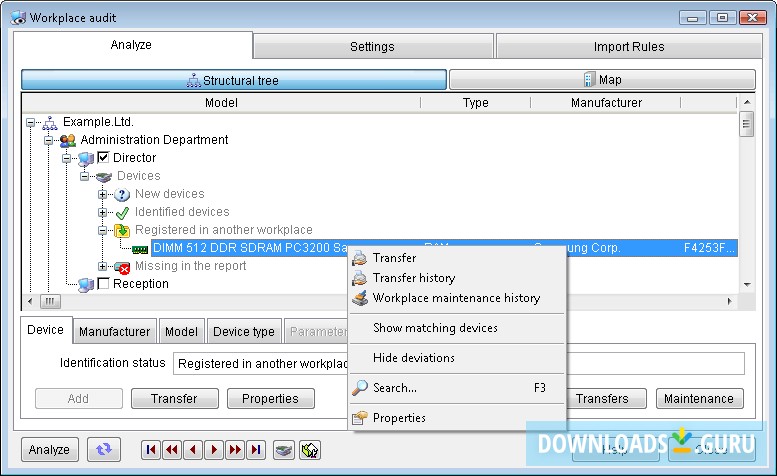Uncheck the Director checkbox
This screenshot has width=777, height=476.
(x=103, y=158)
